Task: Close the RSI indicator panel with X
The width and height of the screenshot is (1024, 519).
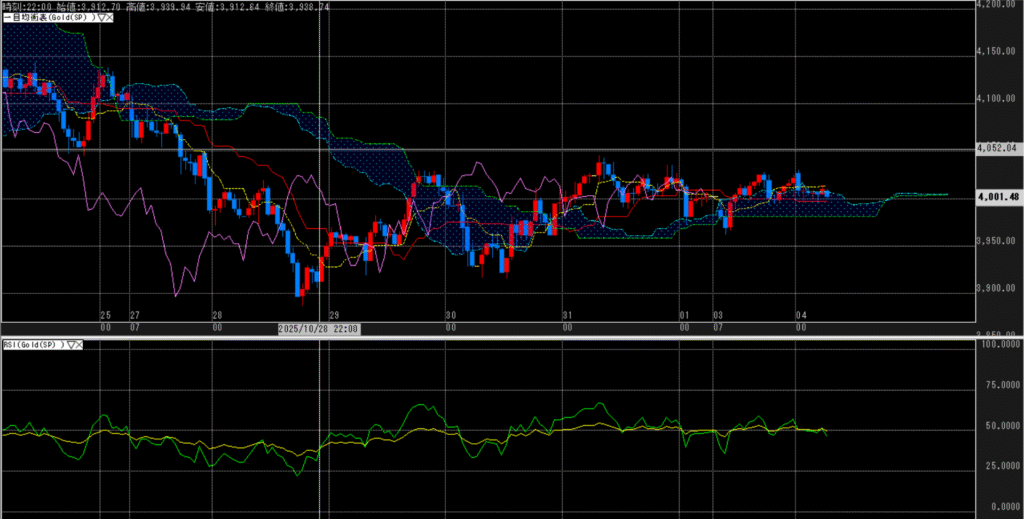Action: pyautogui.click(x=80, y=344)
